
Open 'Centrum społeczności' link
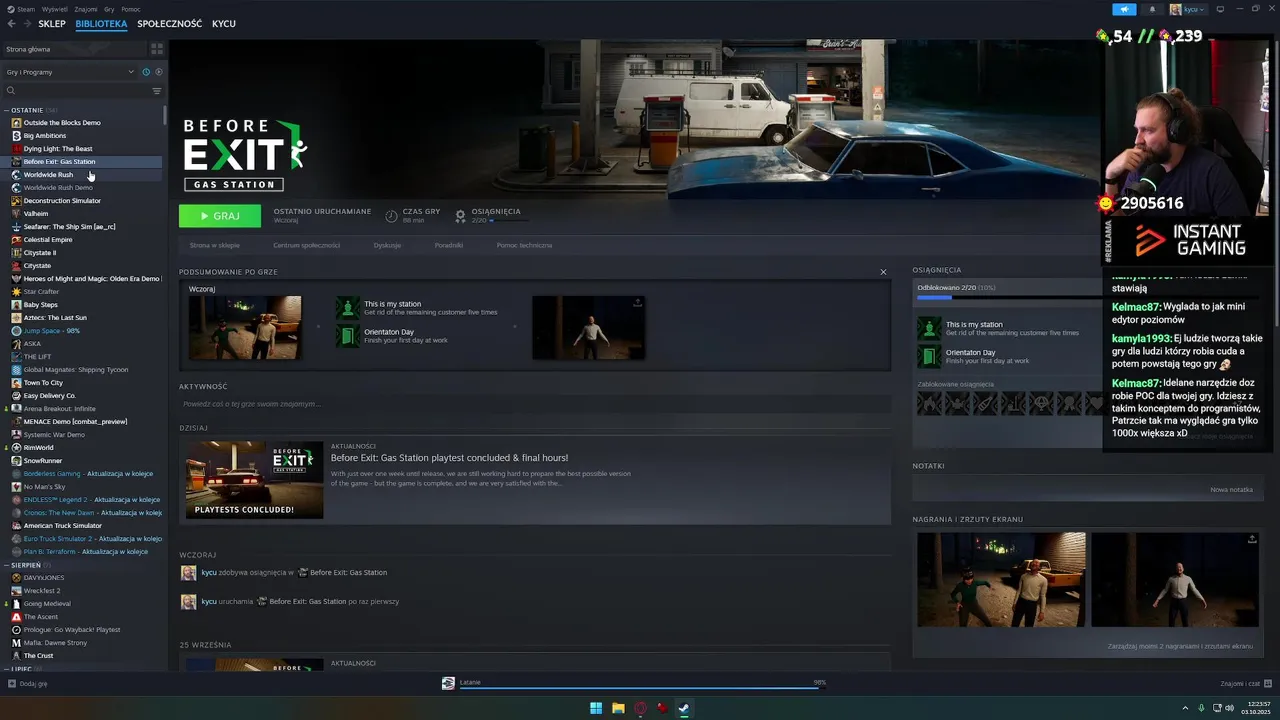(306, 245)
